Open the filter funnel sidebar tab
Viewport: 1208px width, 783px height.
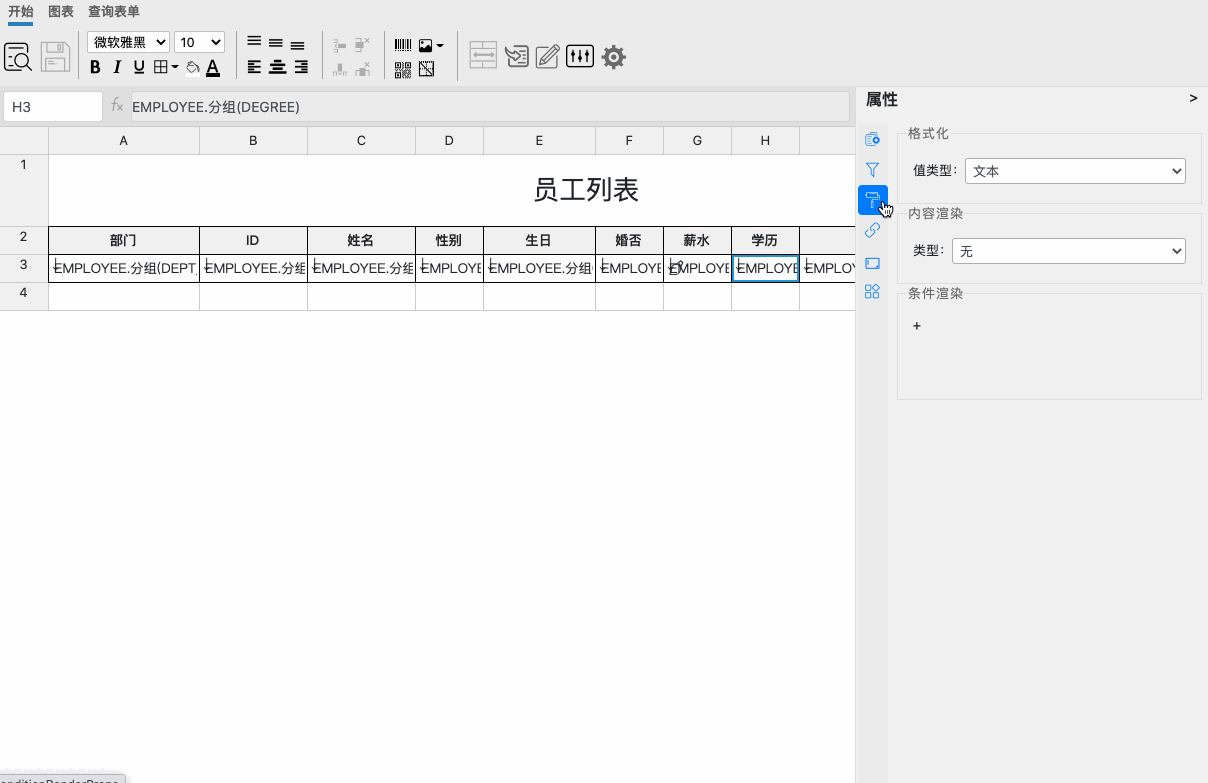pyautogui.click(x=872, y=170)
